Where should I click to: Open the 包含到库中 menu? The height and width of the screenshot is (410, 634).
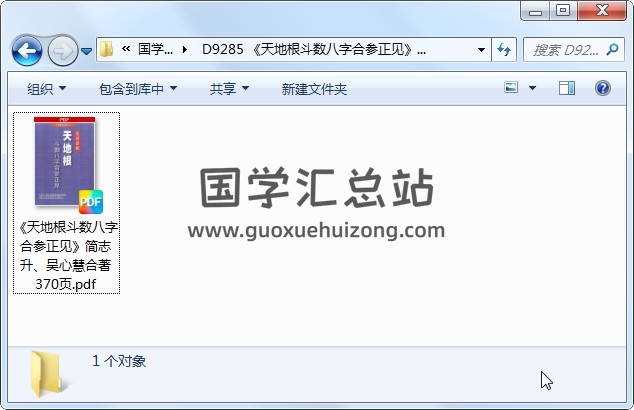[138, 89]
